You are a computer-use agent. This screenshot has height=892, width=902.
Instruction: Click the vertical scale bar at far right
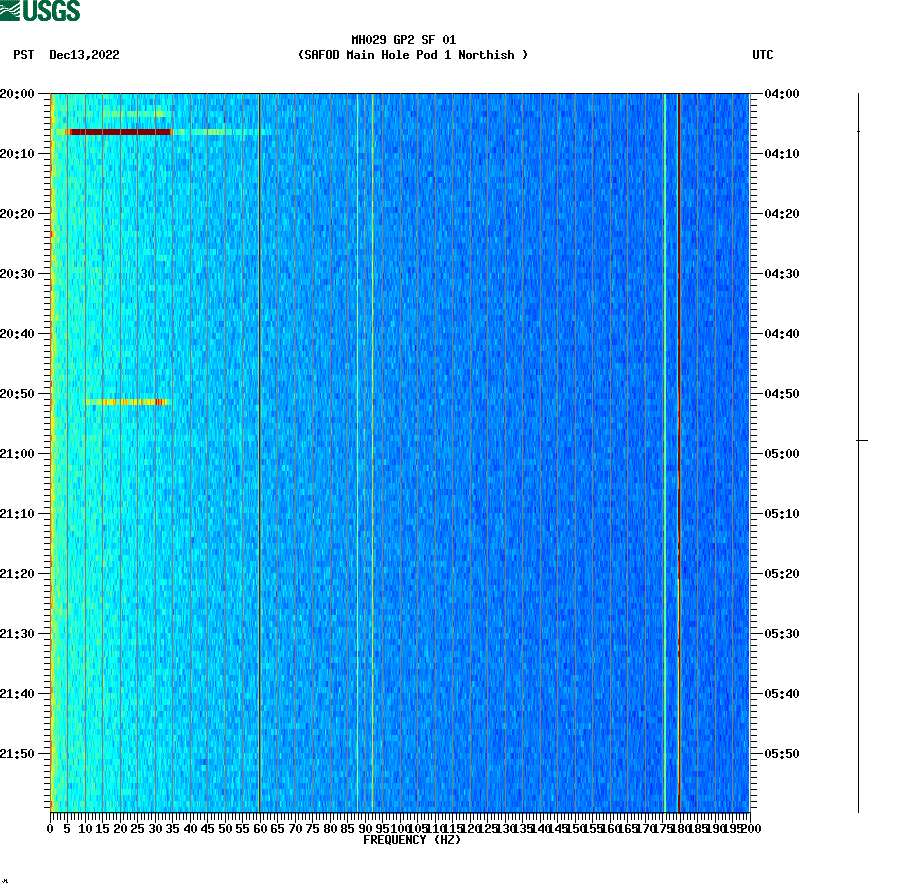click(858, 450)
